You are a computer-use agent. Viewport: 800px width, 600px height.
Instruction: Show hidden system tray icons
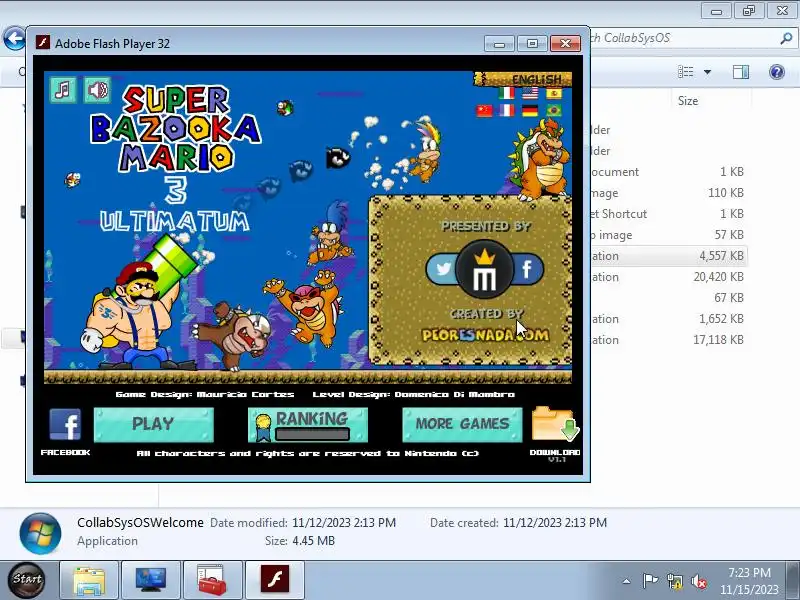(627, 581)
